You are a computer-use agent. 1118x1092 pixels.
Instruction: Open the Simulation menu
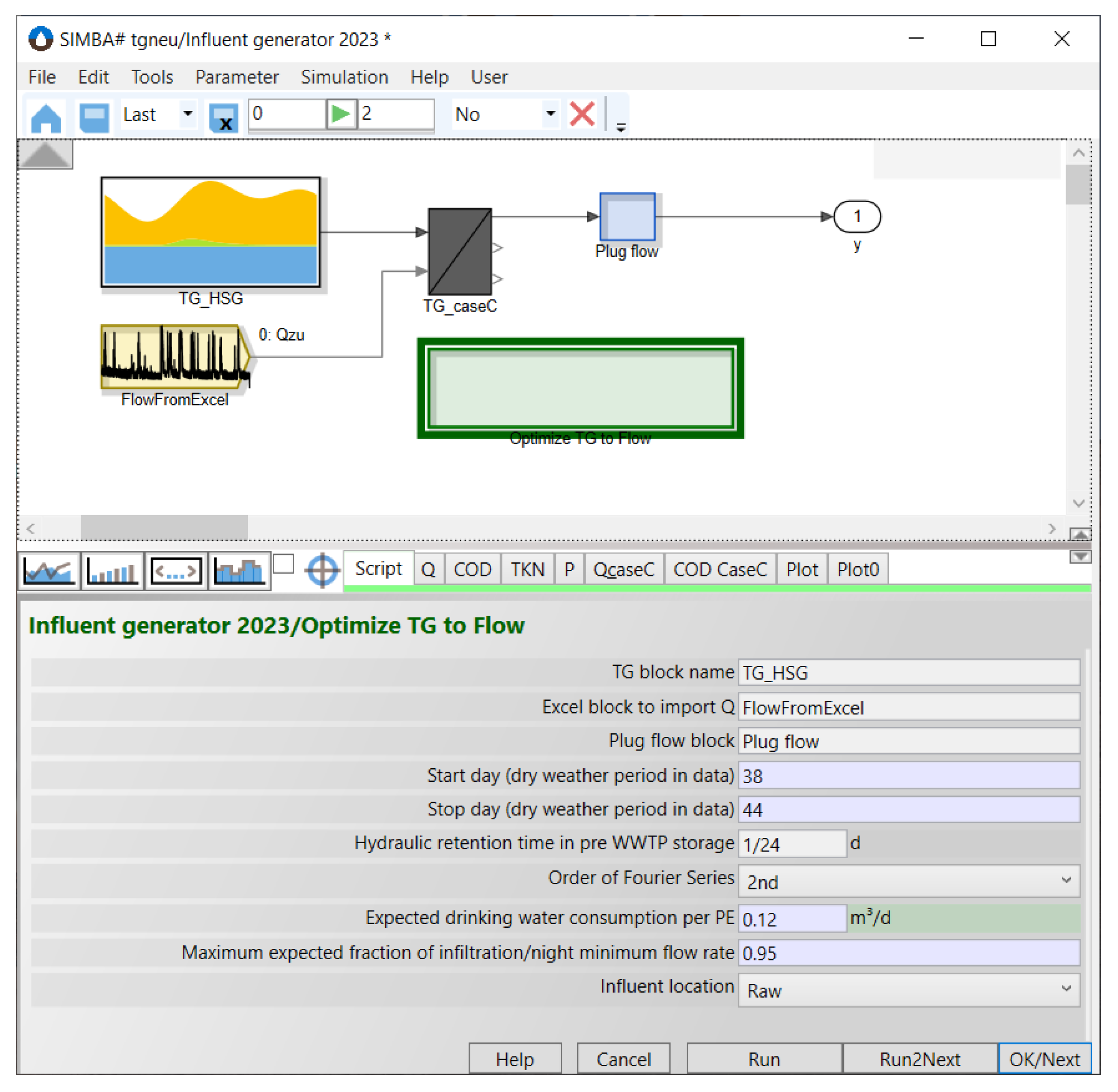344,77
